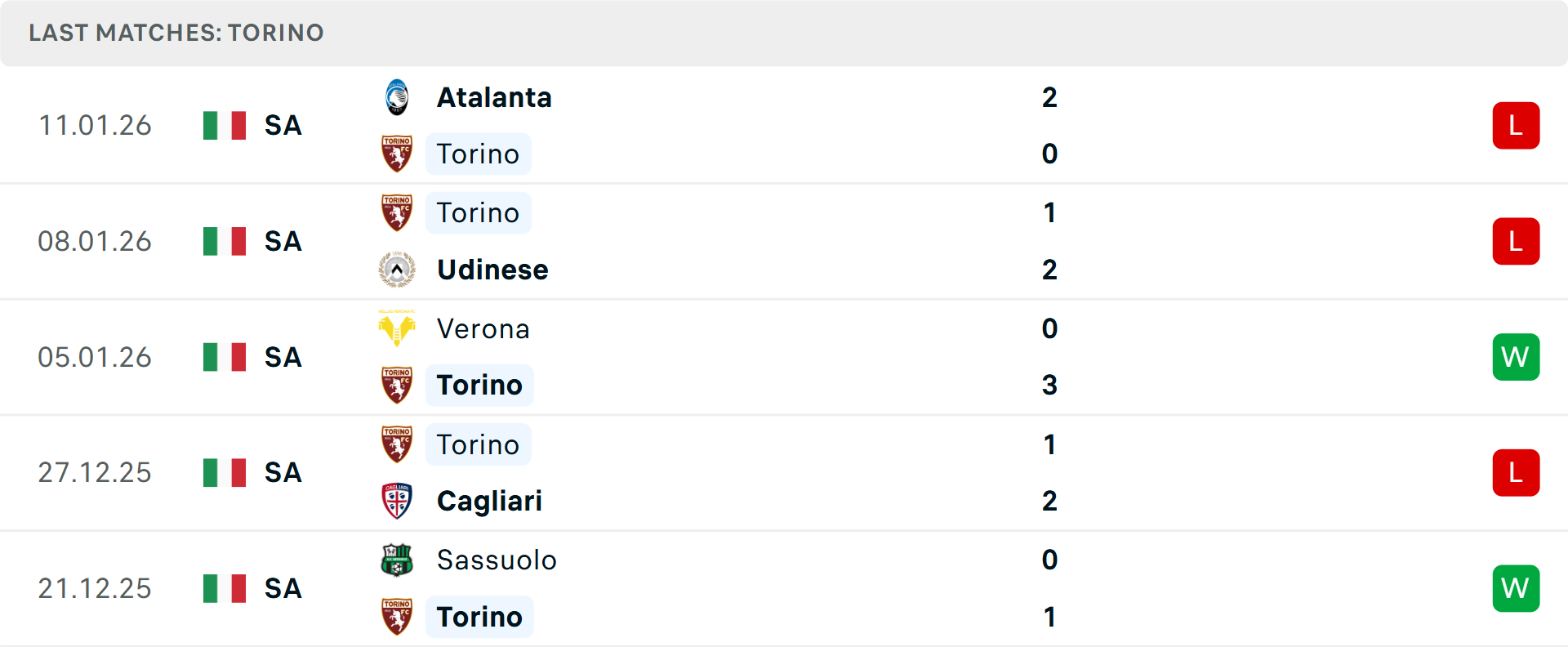The height and width of the screenshot is (647, 1568).
Task: Click the red L badge for Cagliari match
Action: click(x=1516, y=473)
